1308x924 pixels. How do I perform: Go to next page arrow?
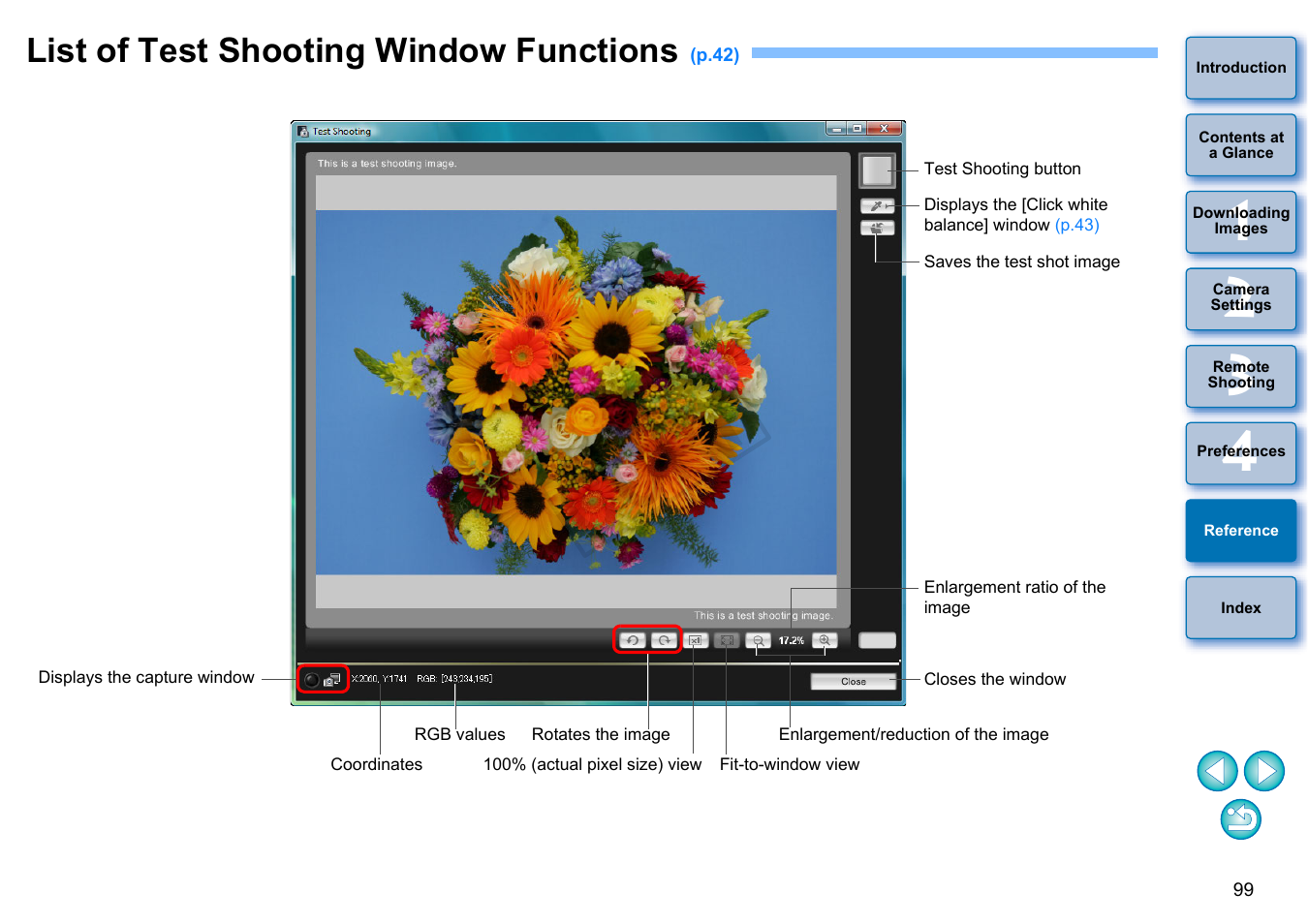tap(1264, 771)
